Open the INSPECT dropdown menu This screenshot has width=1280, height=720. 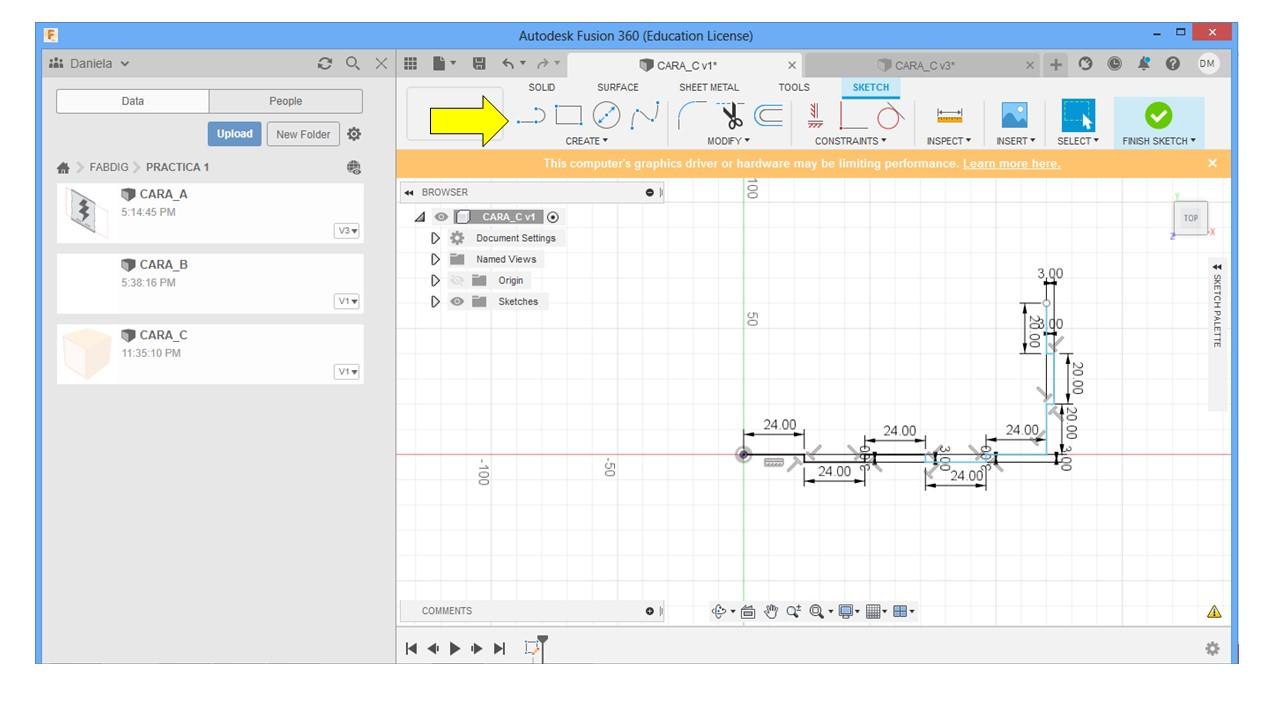(949, 141)
